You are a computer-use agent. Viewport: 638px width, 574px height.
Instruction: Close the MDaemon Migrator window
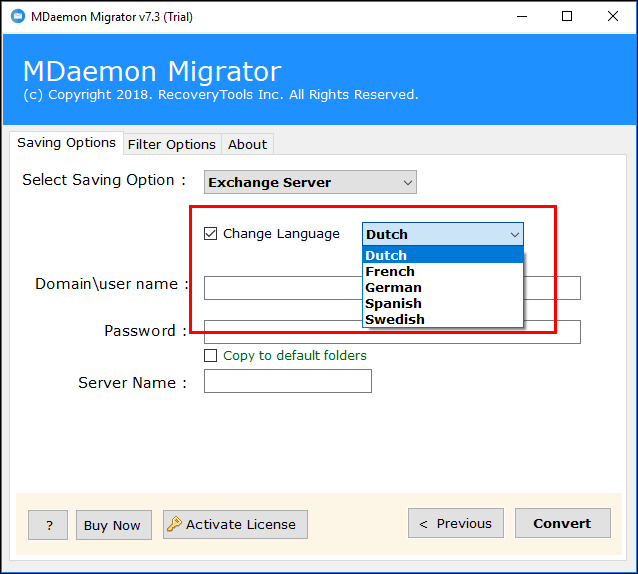pyautogui.click(x=612, y=16)
